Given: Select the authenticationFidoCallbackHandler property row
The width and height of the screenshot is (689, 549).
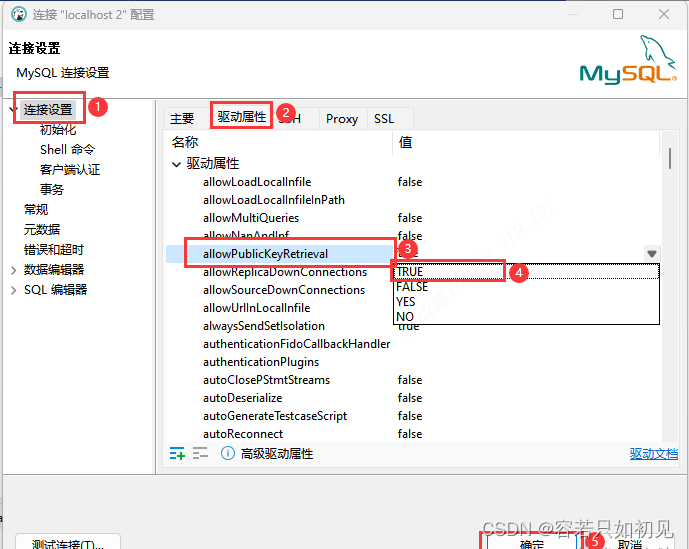Looking at the screenshot, I should (412, 344).
